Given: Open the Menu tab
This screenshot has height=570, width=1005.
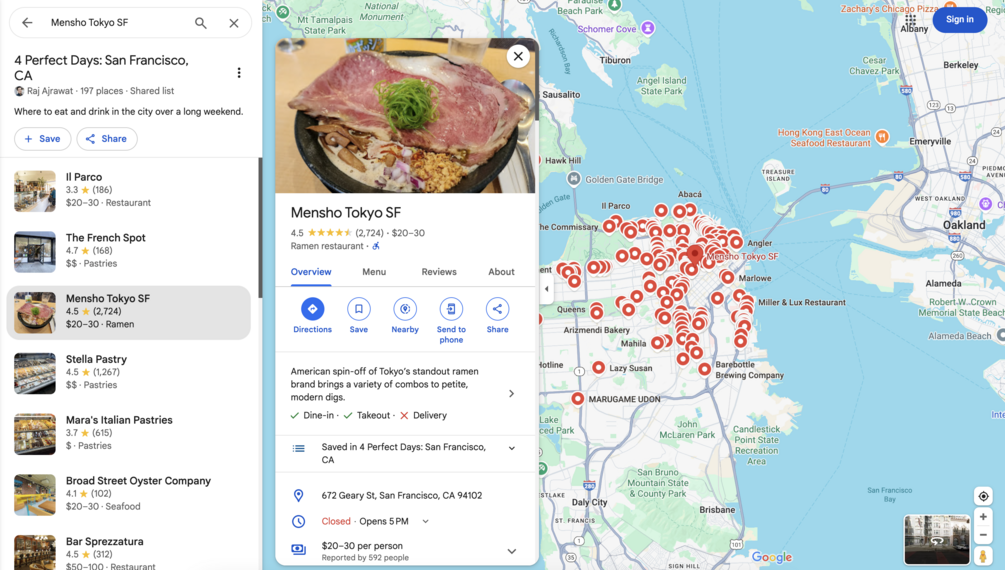Looking at the screenshot, I should pos(374,272).
